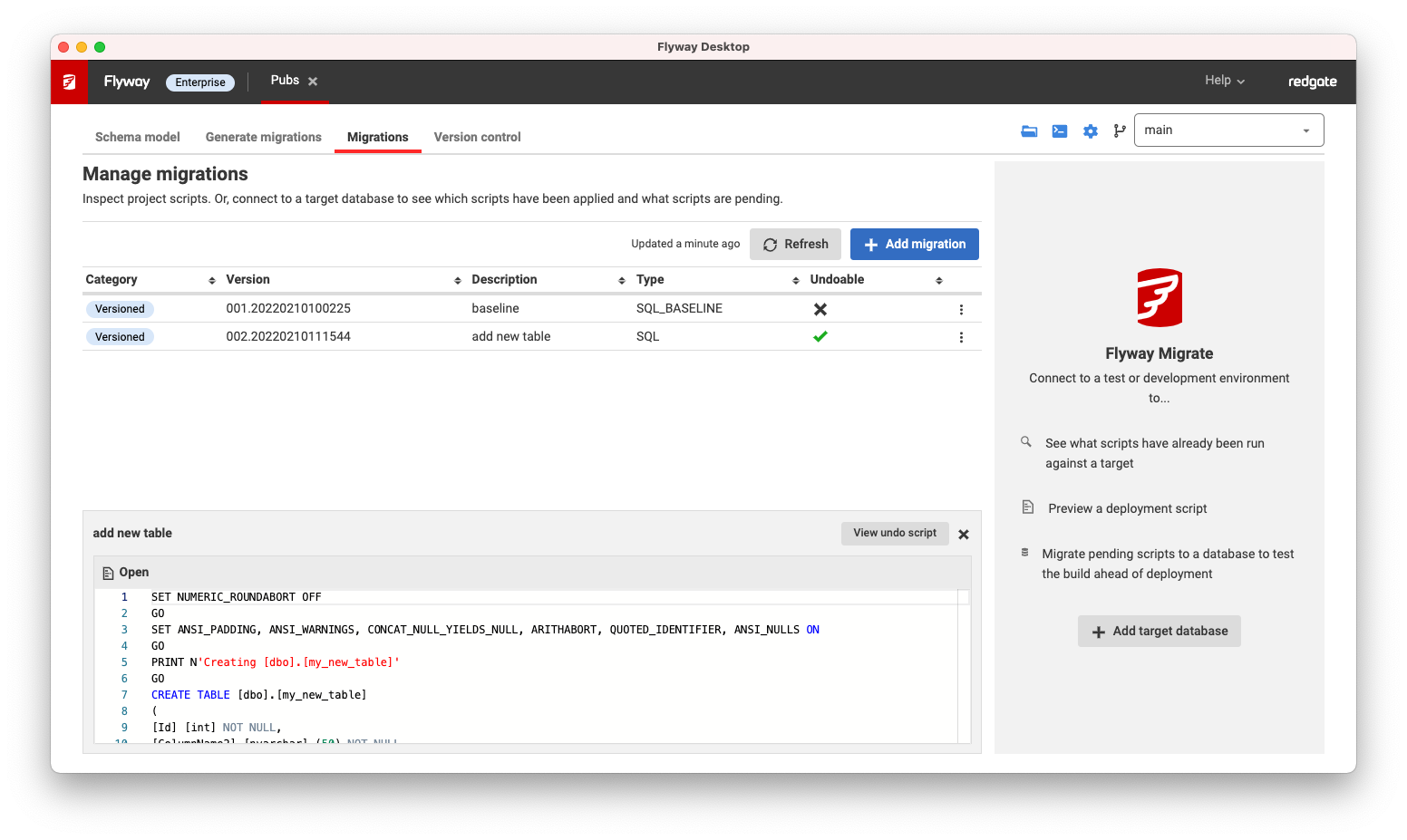Click add new table description cell
Image resolution: width=1407 pixels, height=840 pixels.
click(x=511, y=337)
